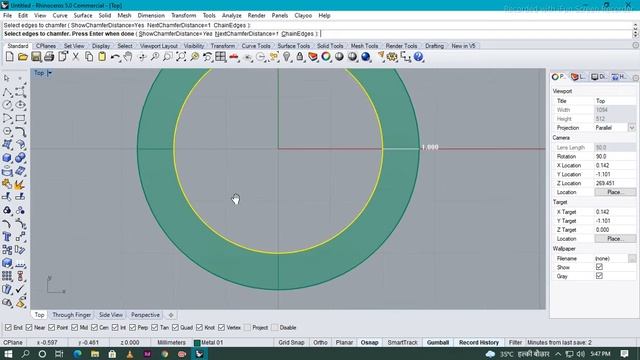Select the Polyline tool in left sidebar

pyautogui.click(x=7, y=92)
